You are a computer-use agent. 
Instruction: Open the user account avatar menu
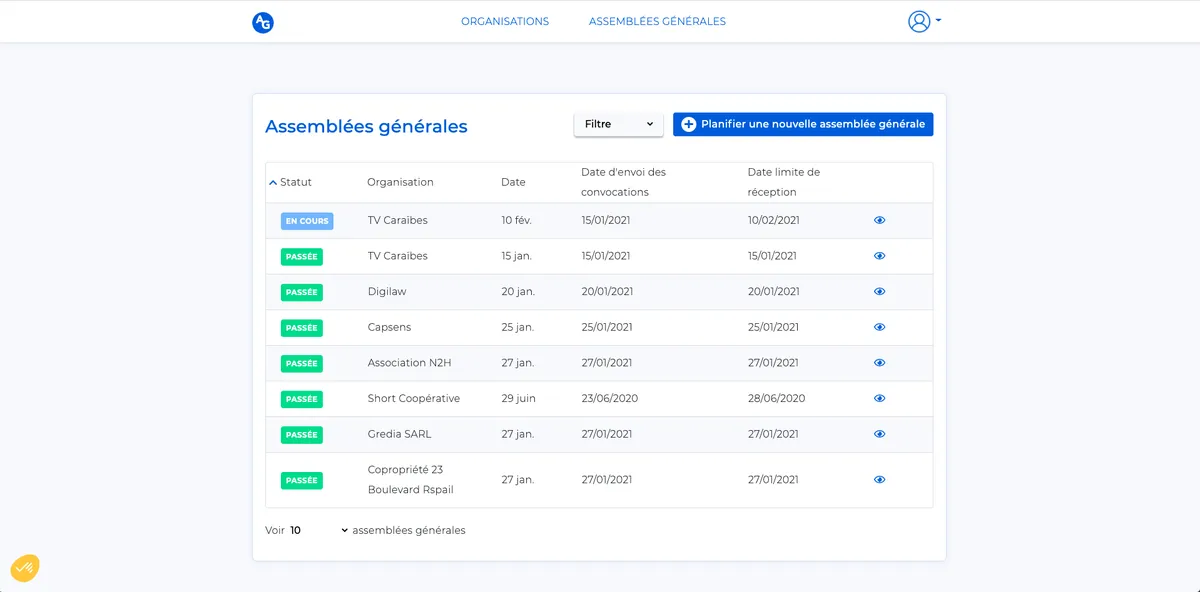(919, 21)
